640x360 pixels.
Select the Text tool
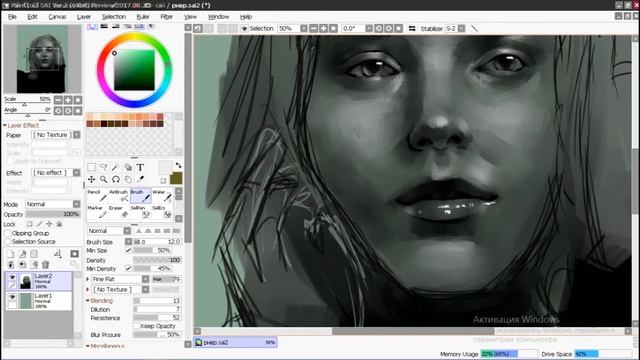[x=140, y=167]
